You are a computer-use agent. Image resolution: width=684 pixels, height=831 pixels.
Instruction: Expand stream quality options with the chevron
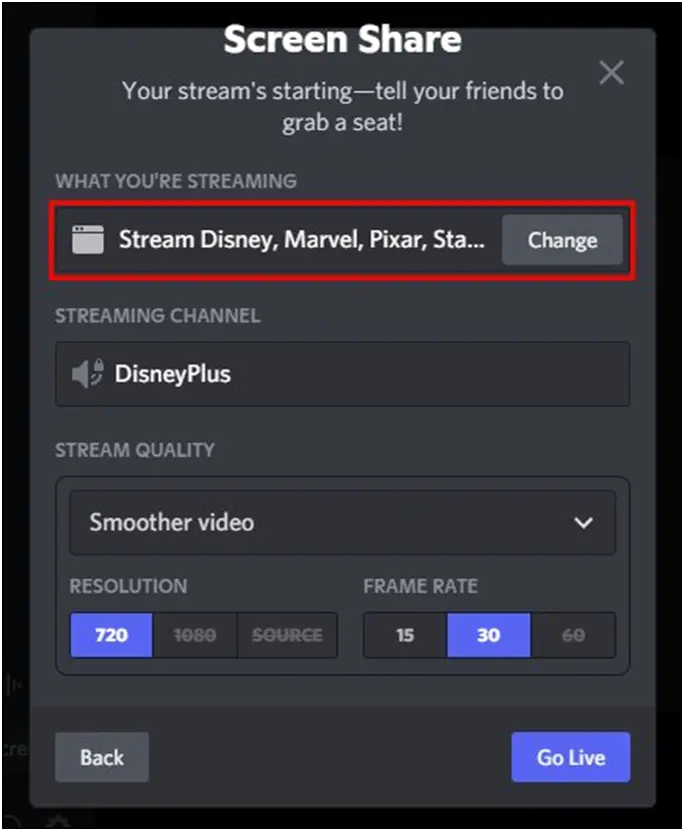coord(583,523)
